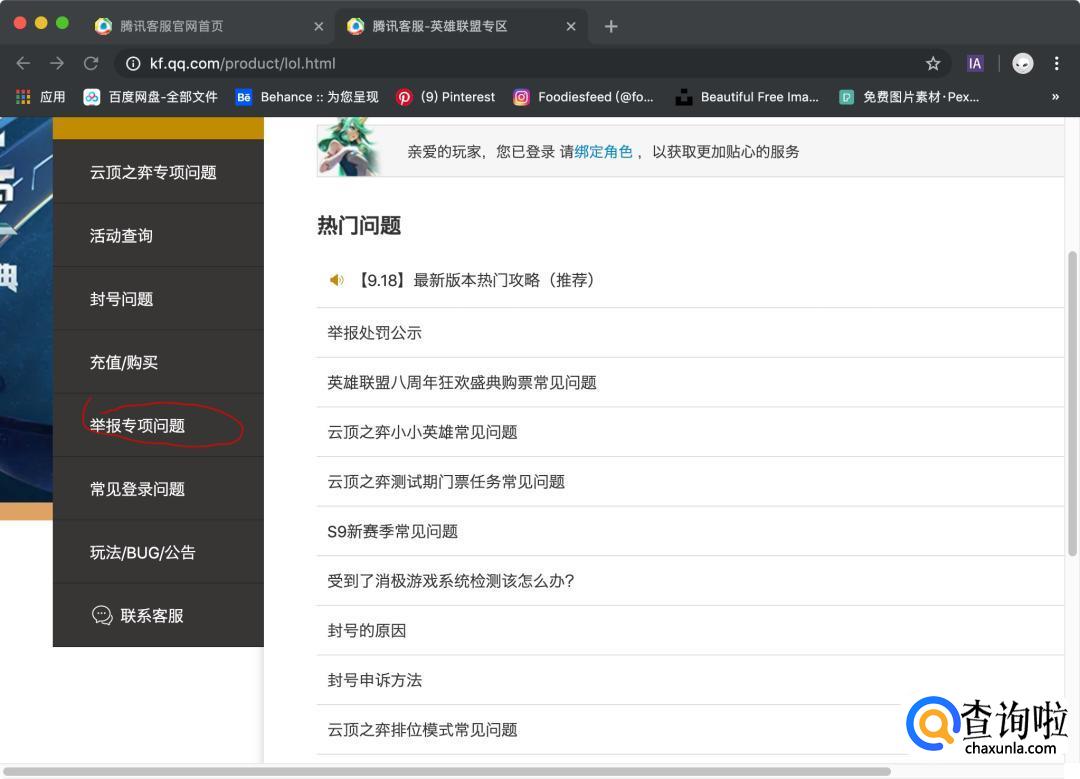The image size is (1080, 779).
Task: Select the 腾讯客服-英雄联盟专区 tab
Action: (x=461, y=26)
